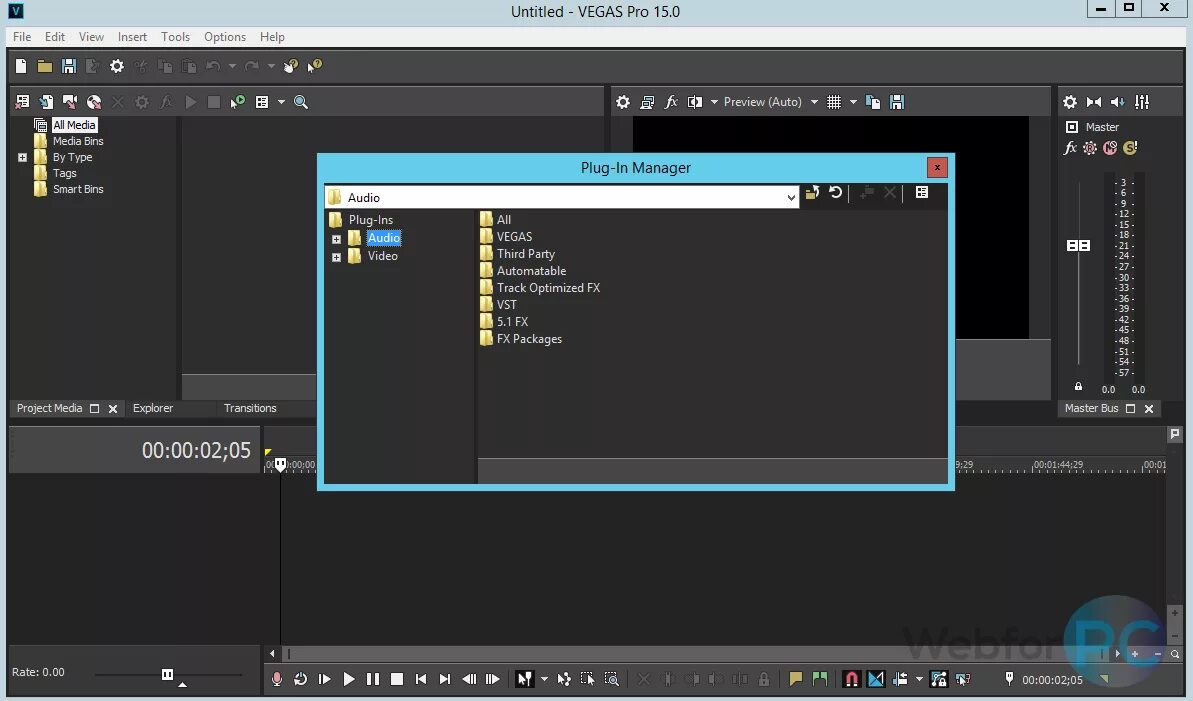1193x701 pixels.
Task: Change Plug-In Manager views icon
Action: (x=922, y=193)
